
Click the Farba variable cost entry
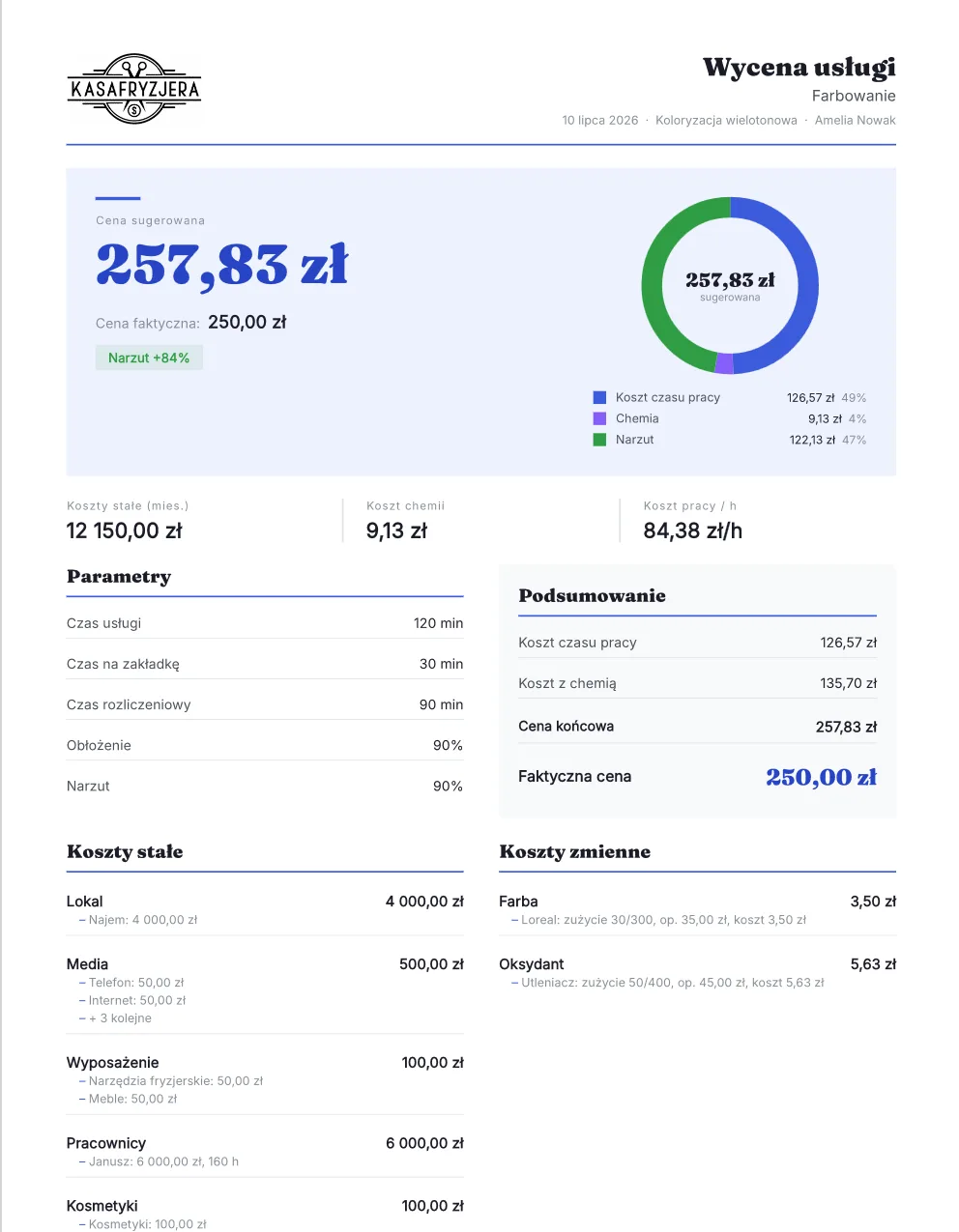click(697, 909)
